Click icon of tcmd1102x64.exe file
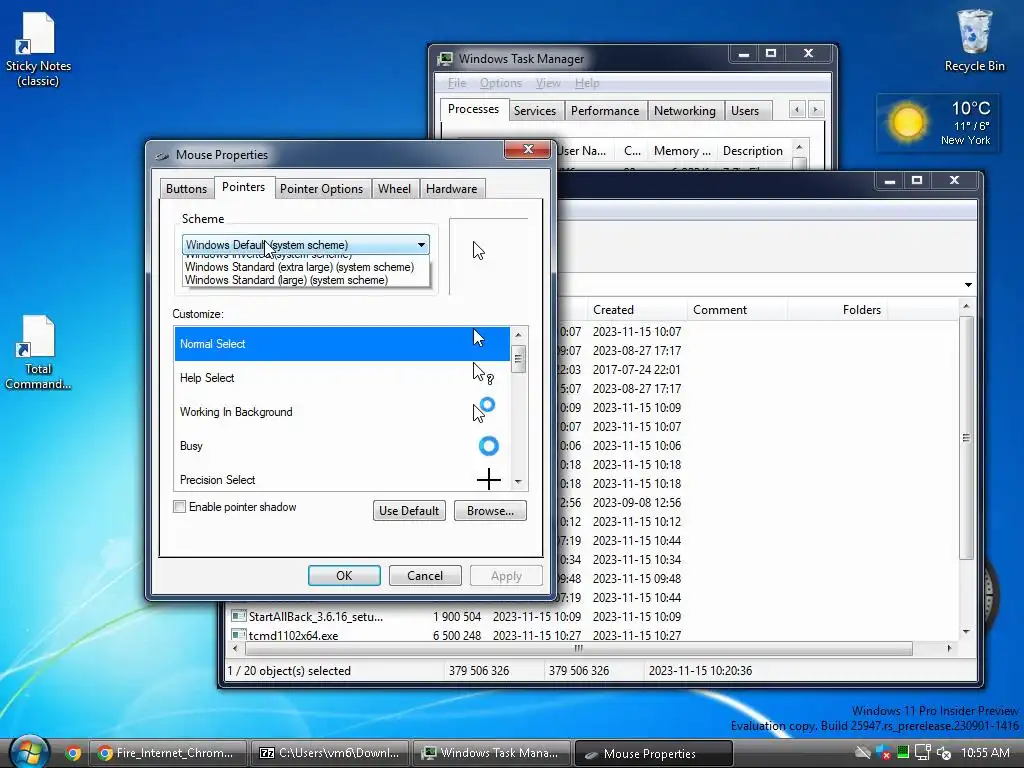Screen dimensions: 1024x768 click(x=238, y=635)
